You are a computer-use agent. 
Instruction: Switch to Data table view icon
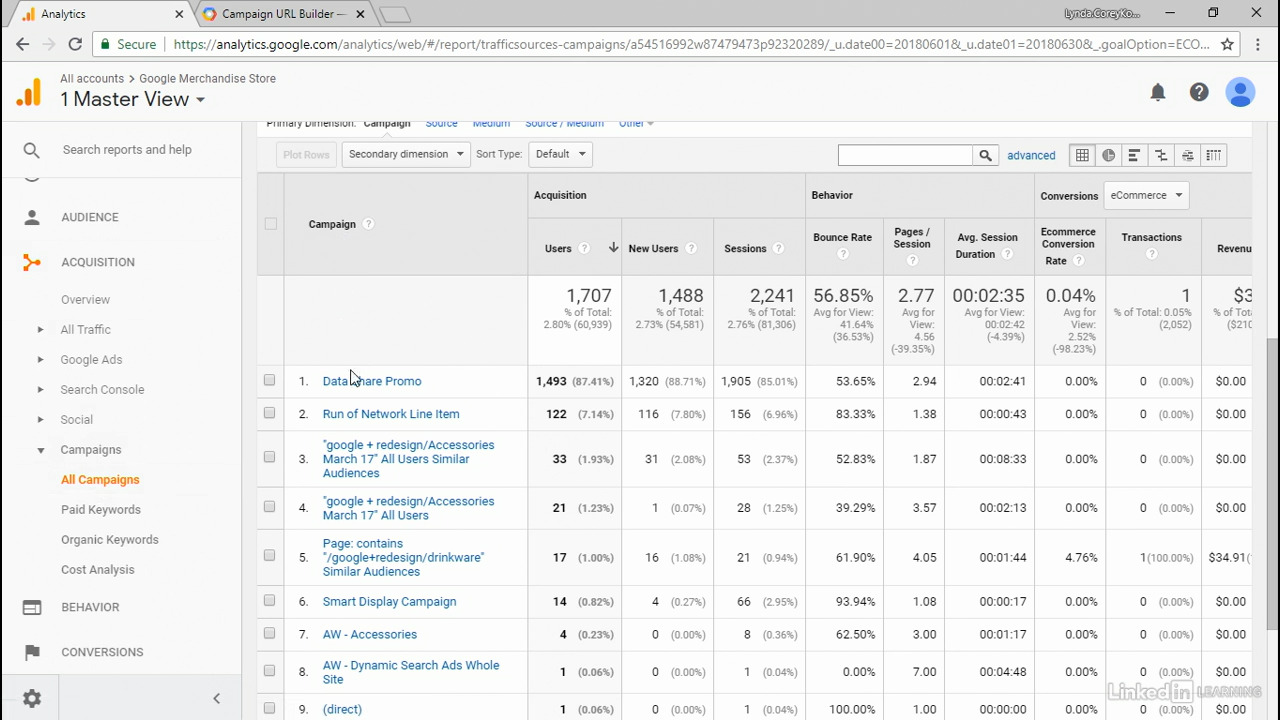1082,155
